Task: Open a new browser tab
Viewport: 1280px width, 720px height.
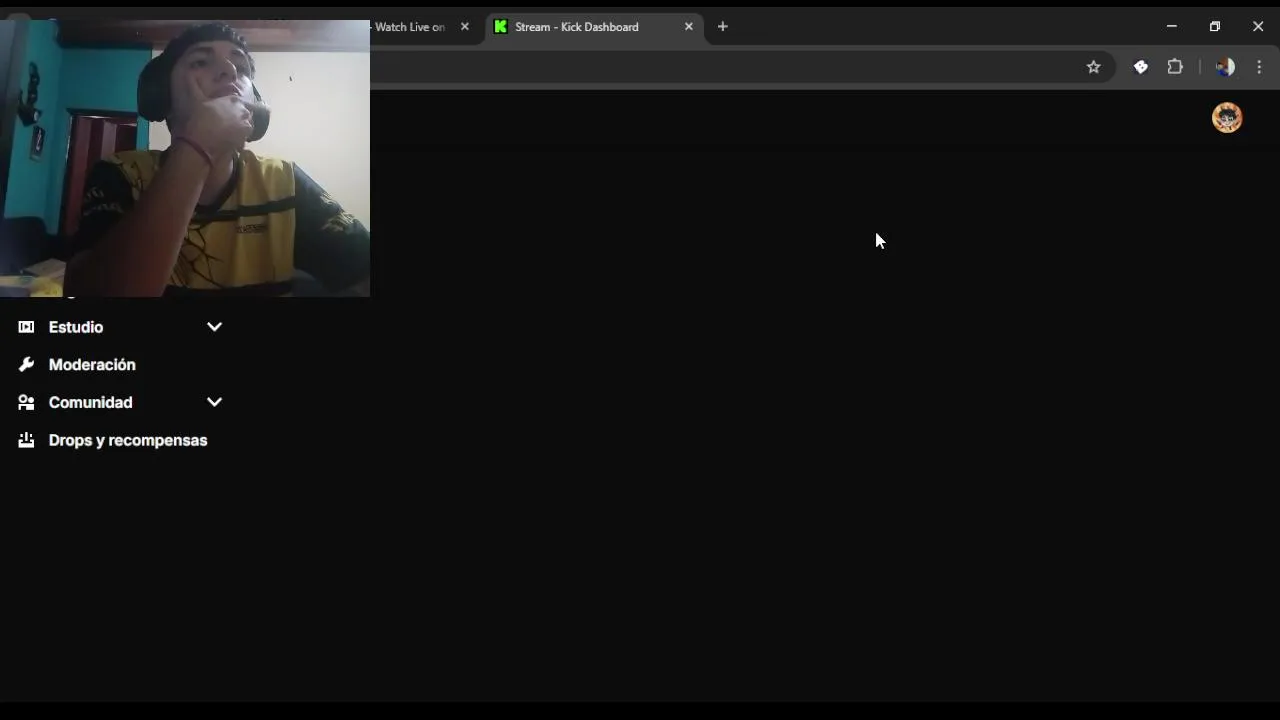Action: click(x=722, y=27)
